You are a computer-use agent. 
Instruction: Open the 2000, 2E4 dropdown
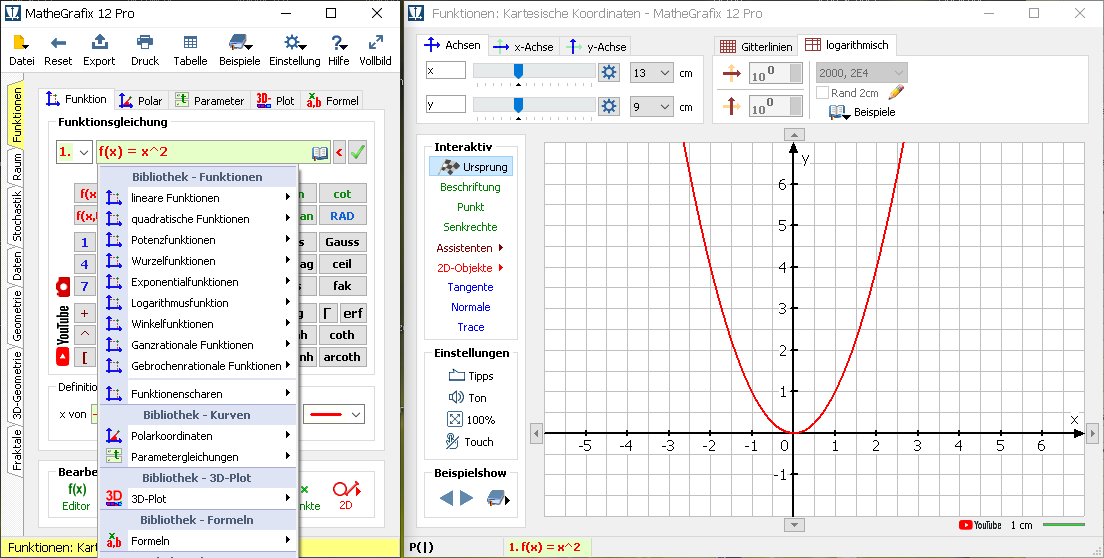pyautogui.click(x=862, y=72)
